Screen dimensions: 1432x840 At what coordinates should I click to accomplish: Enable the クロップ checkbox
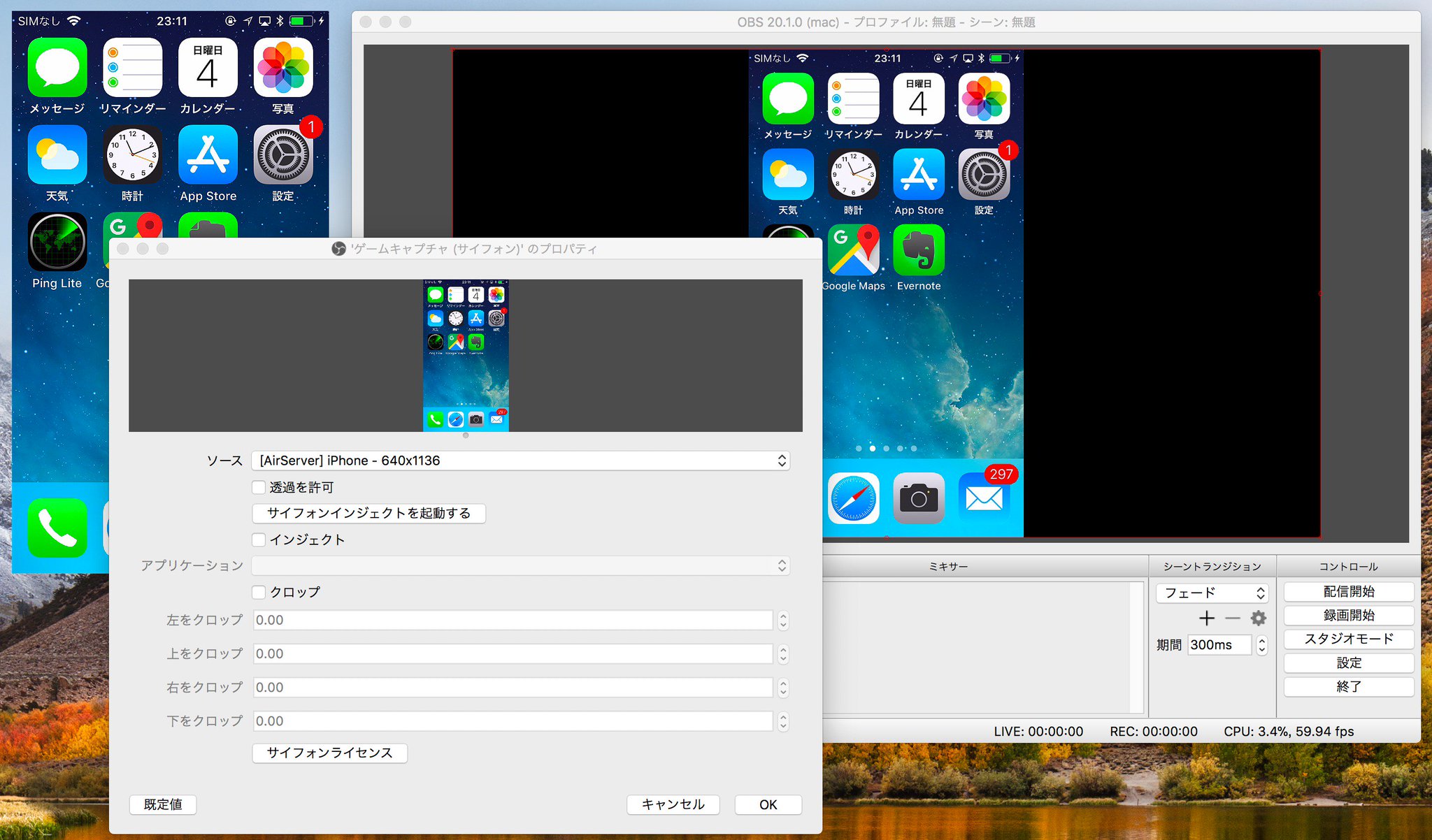[259, 592]
